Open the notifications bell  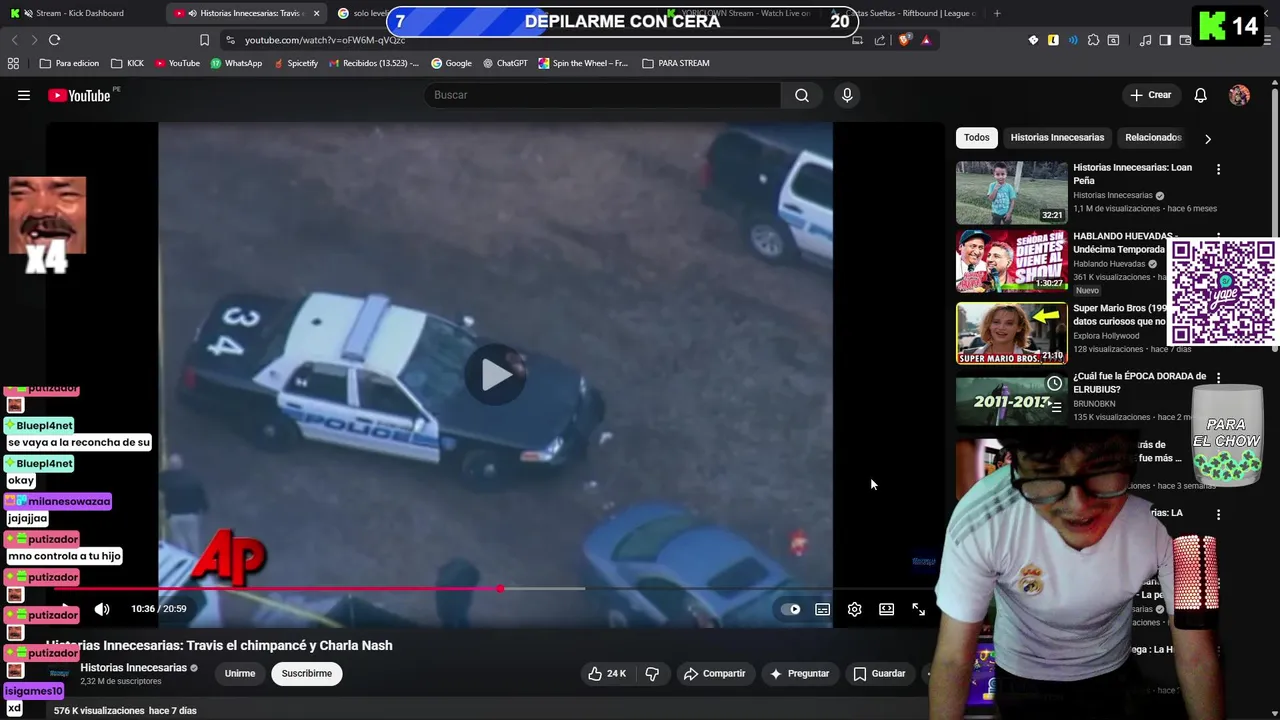click(1200, 95)
